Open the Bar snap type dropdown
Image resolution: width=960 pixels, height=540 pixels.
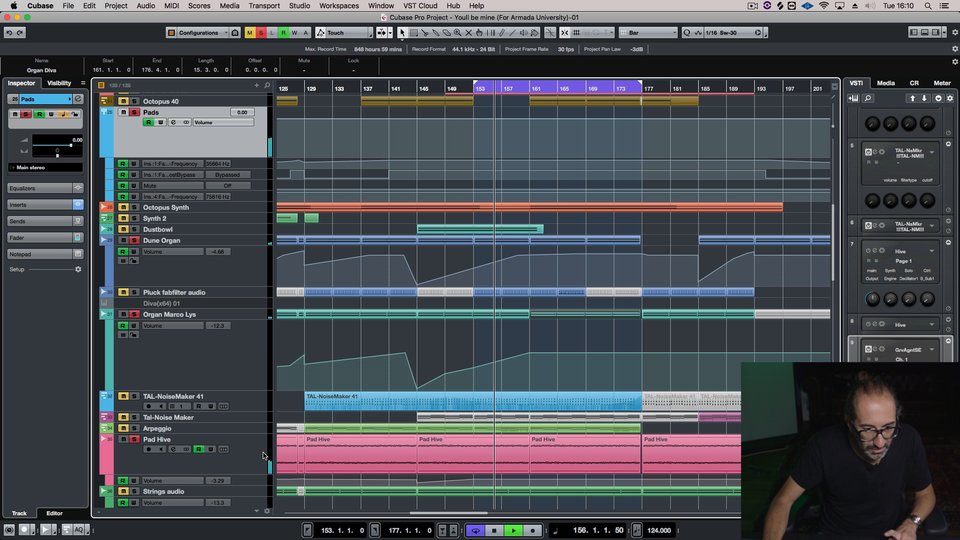click(648, 32)
